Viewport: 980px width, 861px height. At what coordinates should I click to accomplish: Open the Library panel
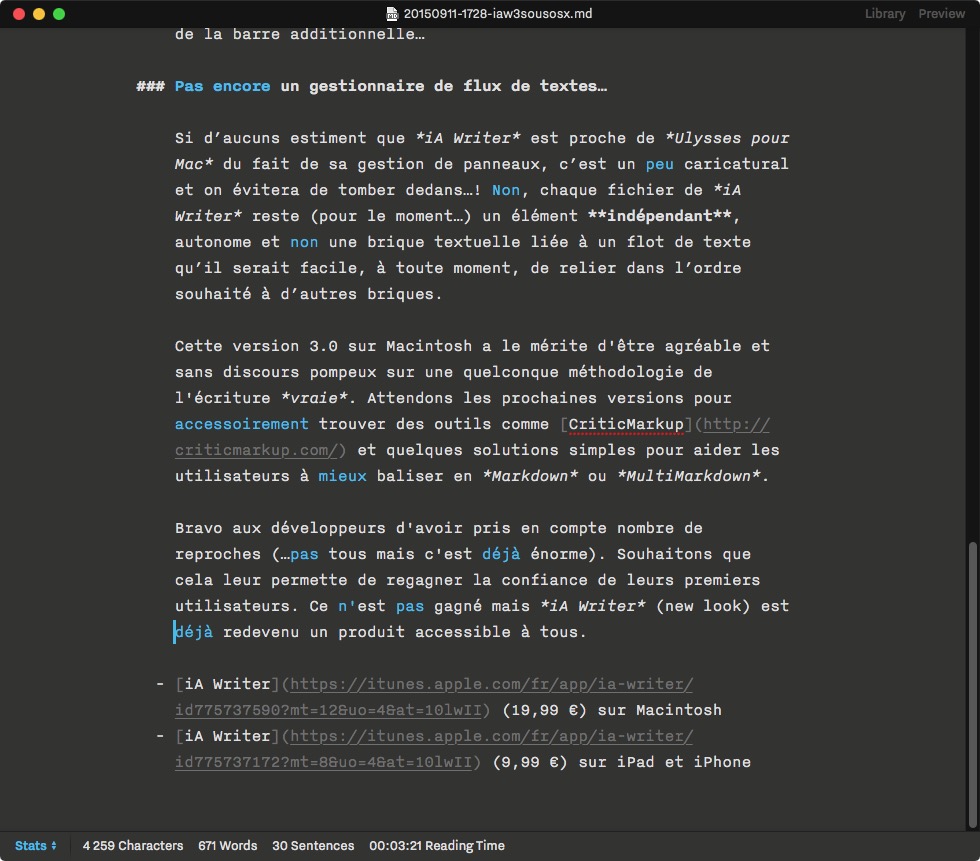pos(884,14)
